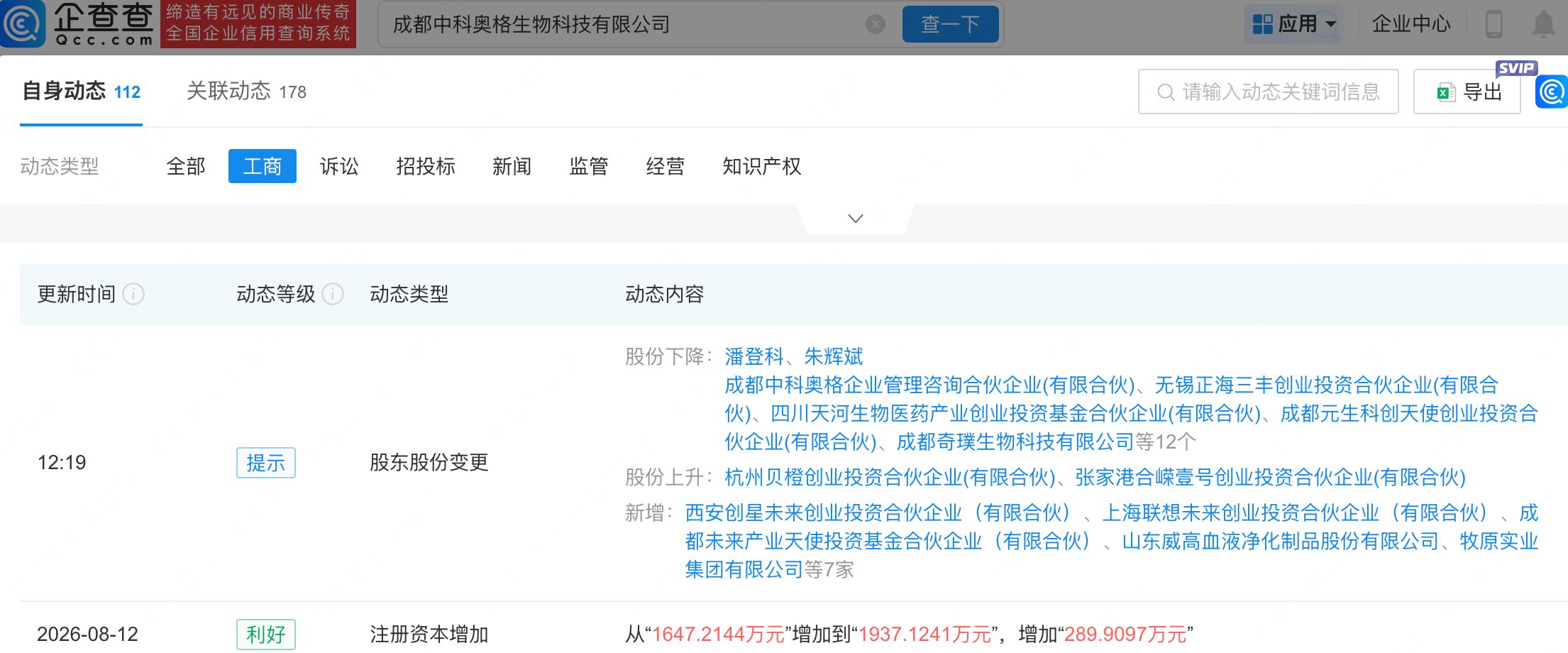Image resolution: width=1568 pixels, height=653 pixels.
Task: Click the 导出 export button
Action: tap(1467, 92)
